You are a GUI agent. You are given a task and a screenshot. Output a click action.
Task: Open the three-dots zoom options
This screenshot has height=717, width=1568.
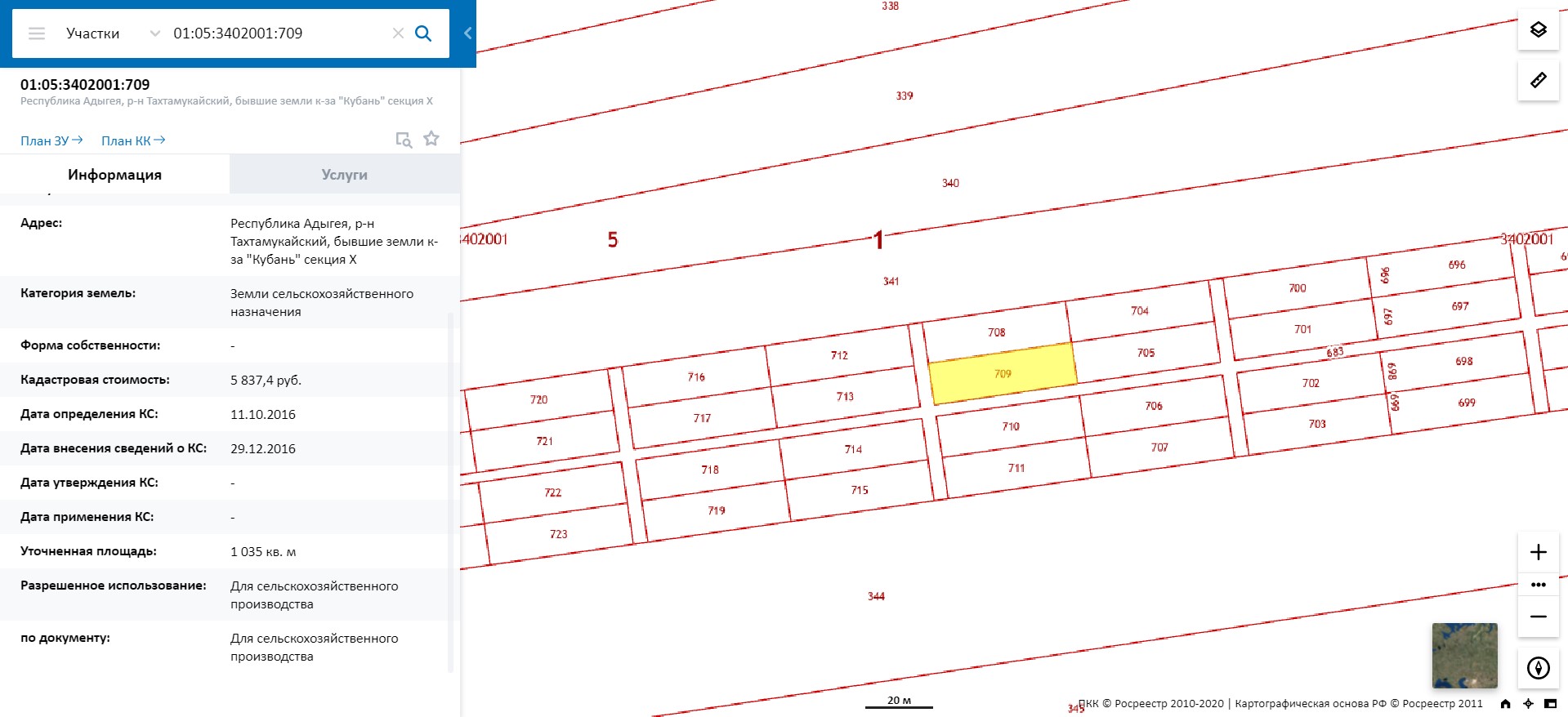[x=1538, y=585]
